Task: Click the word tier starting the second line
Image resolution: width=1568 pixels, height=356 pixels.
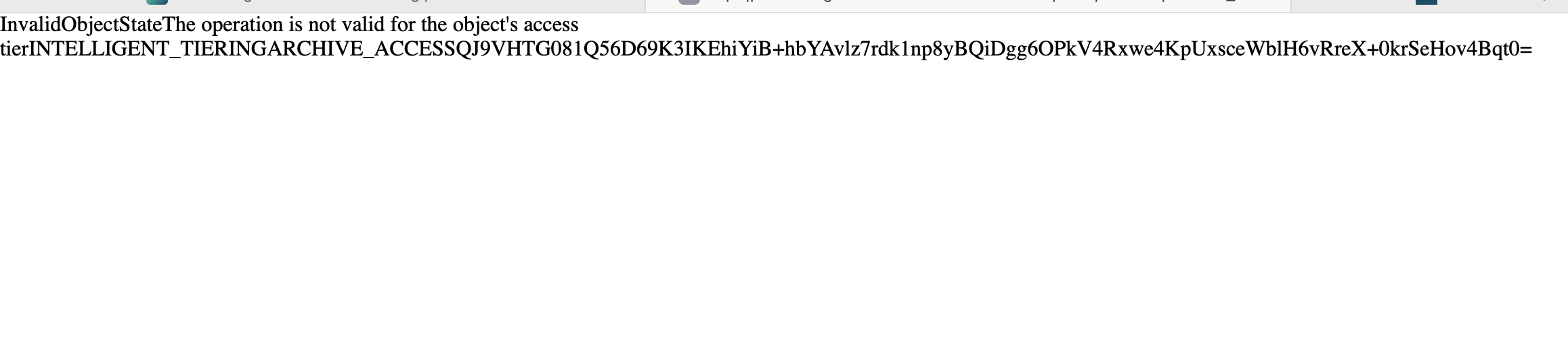Action: tap(14, 49)
